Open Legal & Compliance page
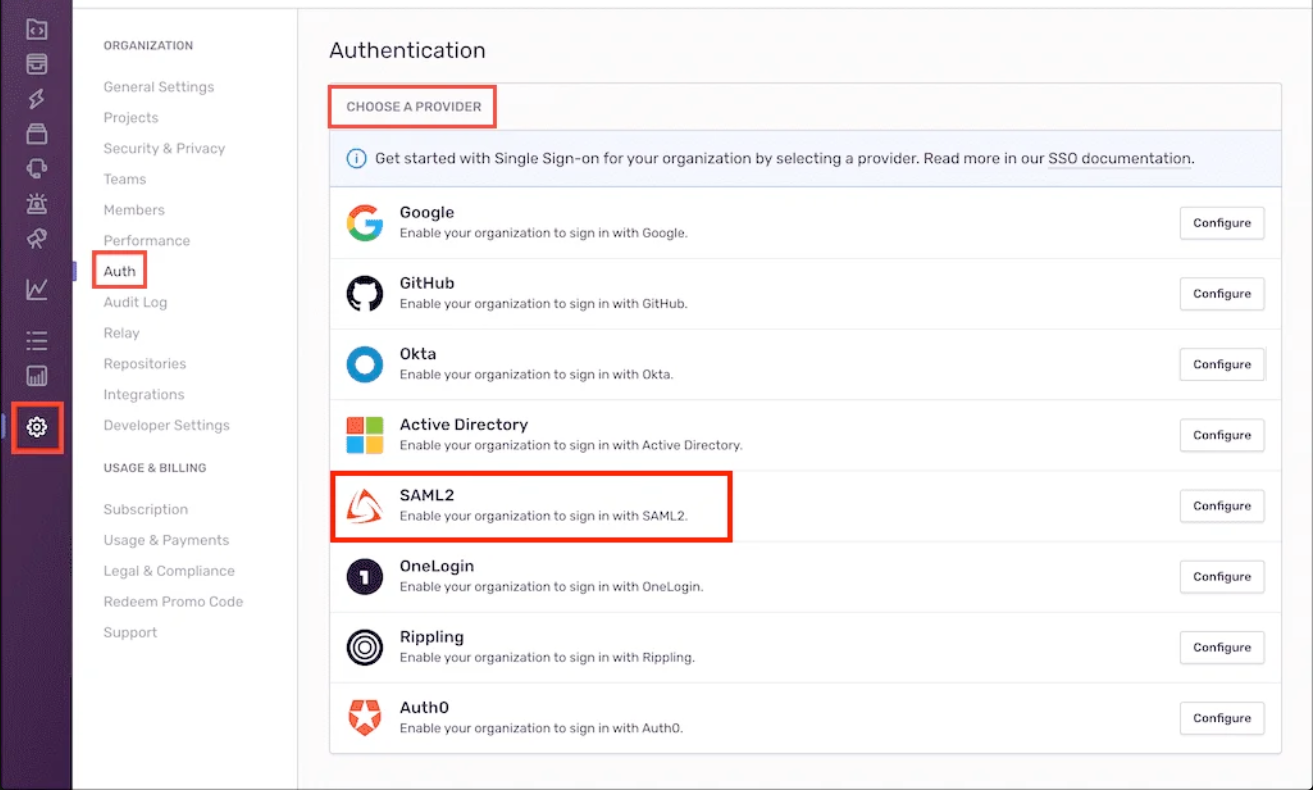Image resolution: width=1313 pixels, height=790 pixels. pyautogui.click(x=169, y=571)
